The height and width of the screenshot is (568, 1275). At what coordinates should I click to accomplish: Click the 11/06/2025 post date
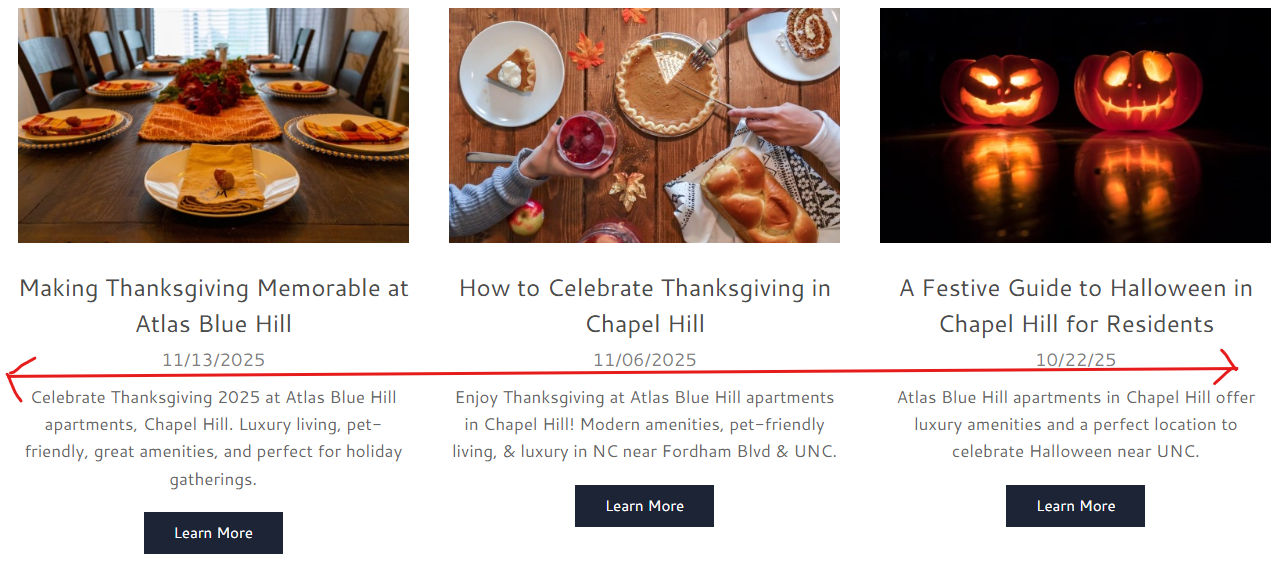click(644, 360)
